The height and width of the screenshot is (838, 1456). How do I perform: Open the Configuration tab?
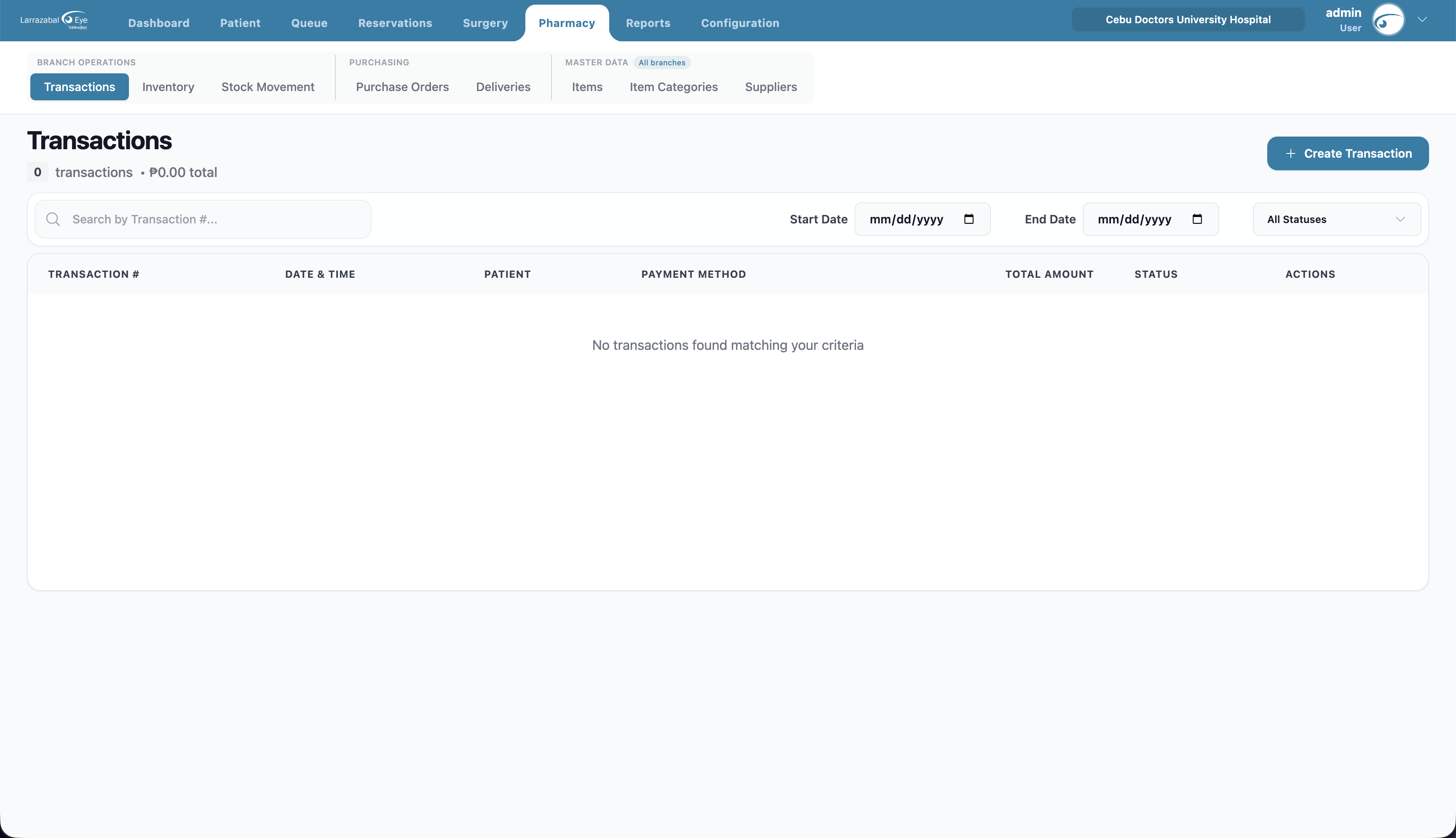click(740, 23)
